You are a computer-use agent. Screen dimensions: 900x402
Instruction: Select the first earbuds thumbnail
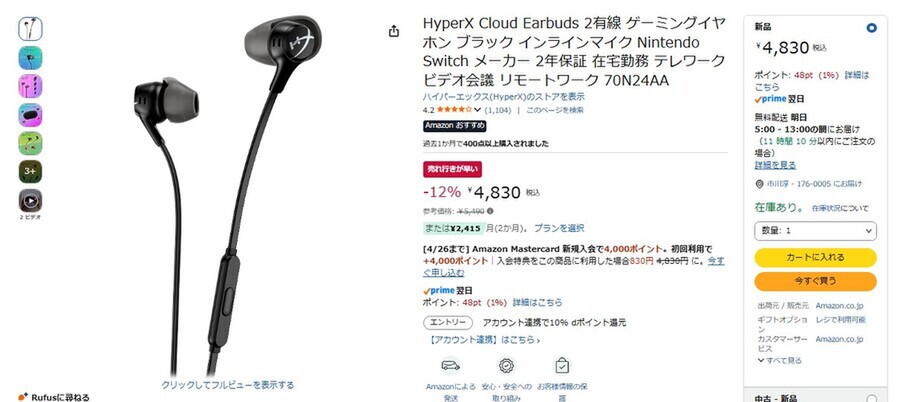[x=30, y=29]
